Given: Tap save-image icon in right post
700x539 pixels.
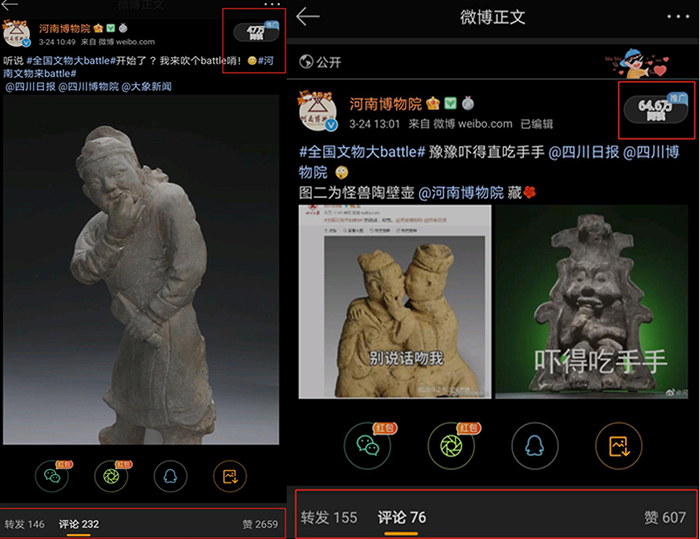Looking at the screenshot, I should 619,445.
